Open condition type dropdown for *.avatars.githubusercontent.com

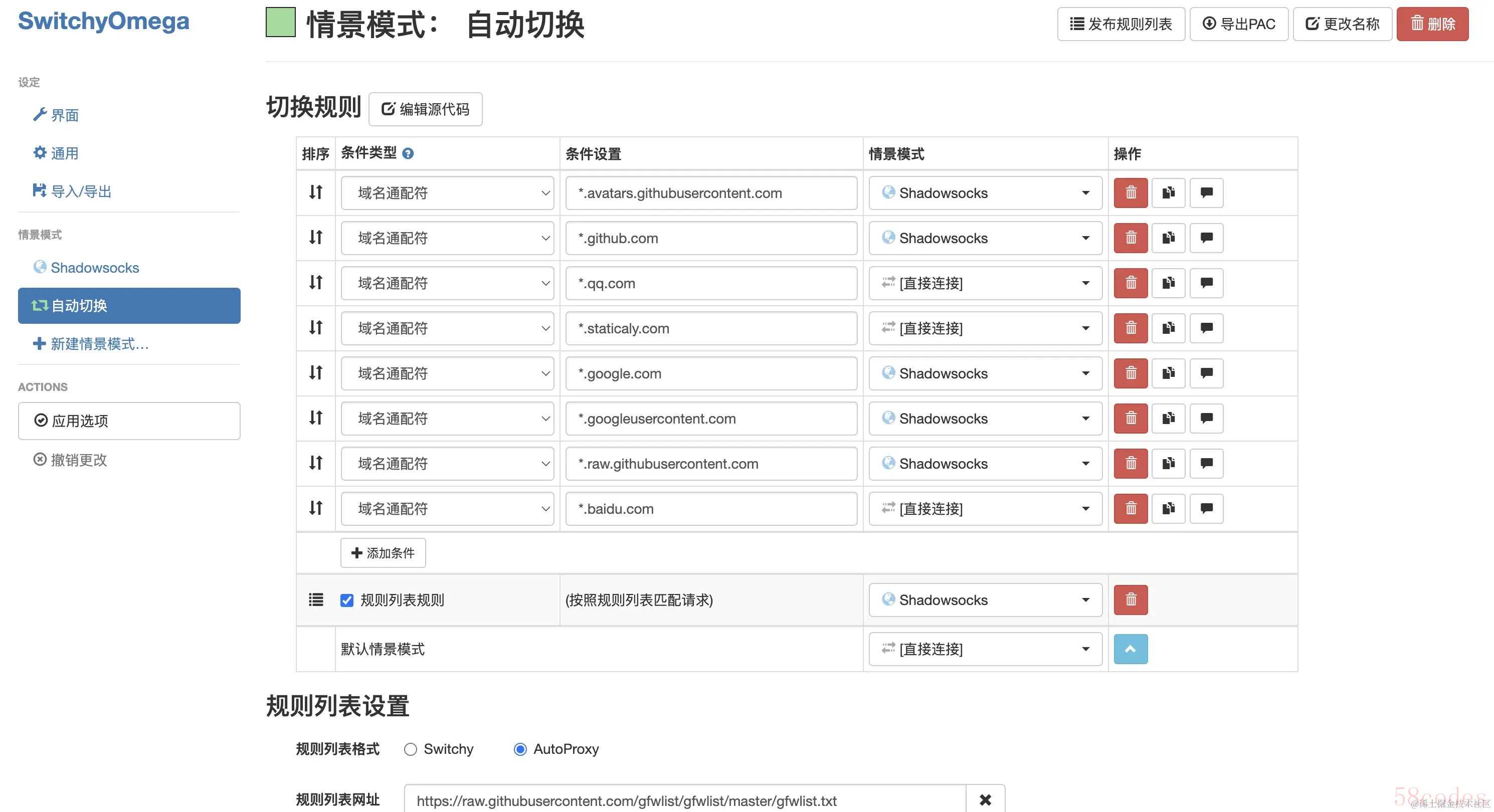pos(447,193)
